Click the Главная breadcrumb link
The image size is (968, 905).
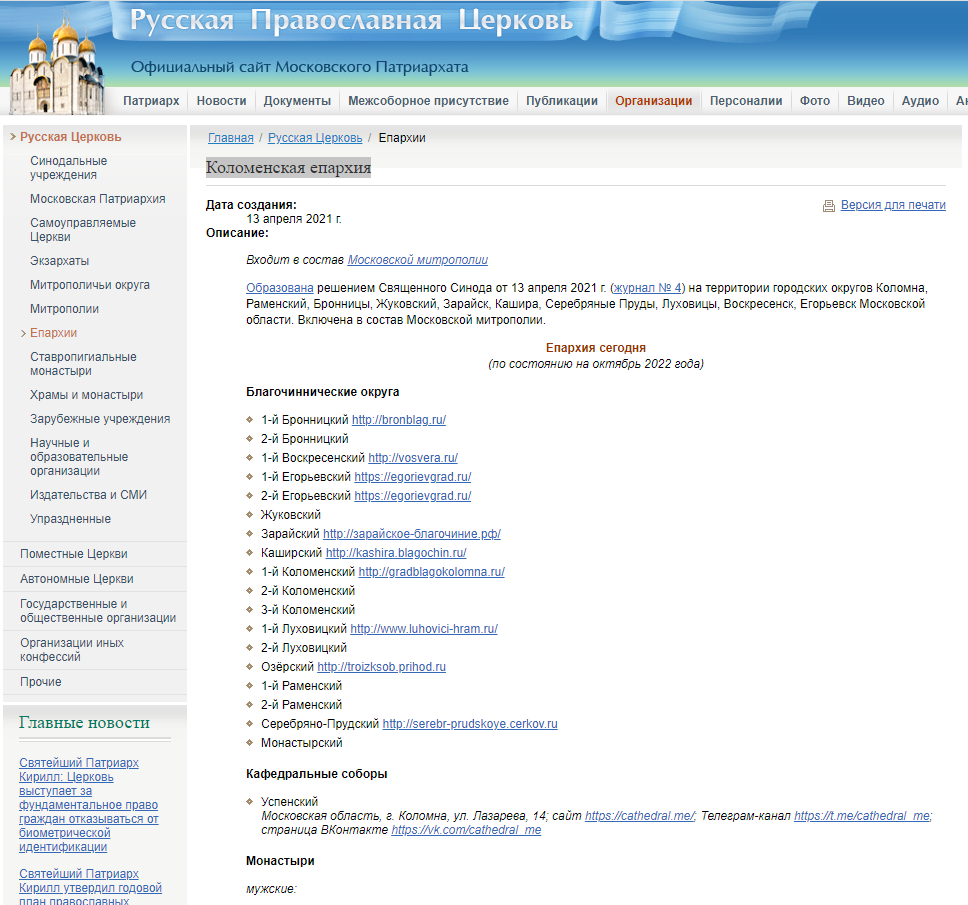coord(231,138)
